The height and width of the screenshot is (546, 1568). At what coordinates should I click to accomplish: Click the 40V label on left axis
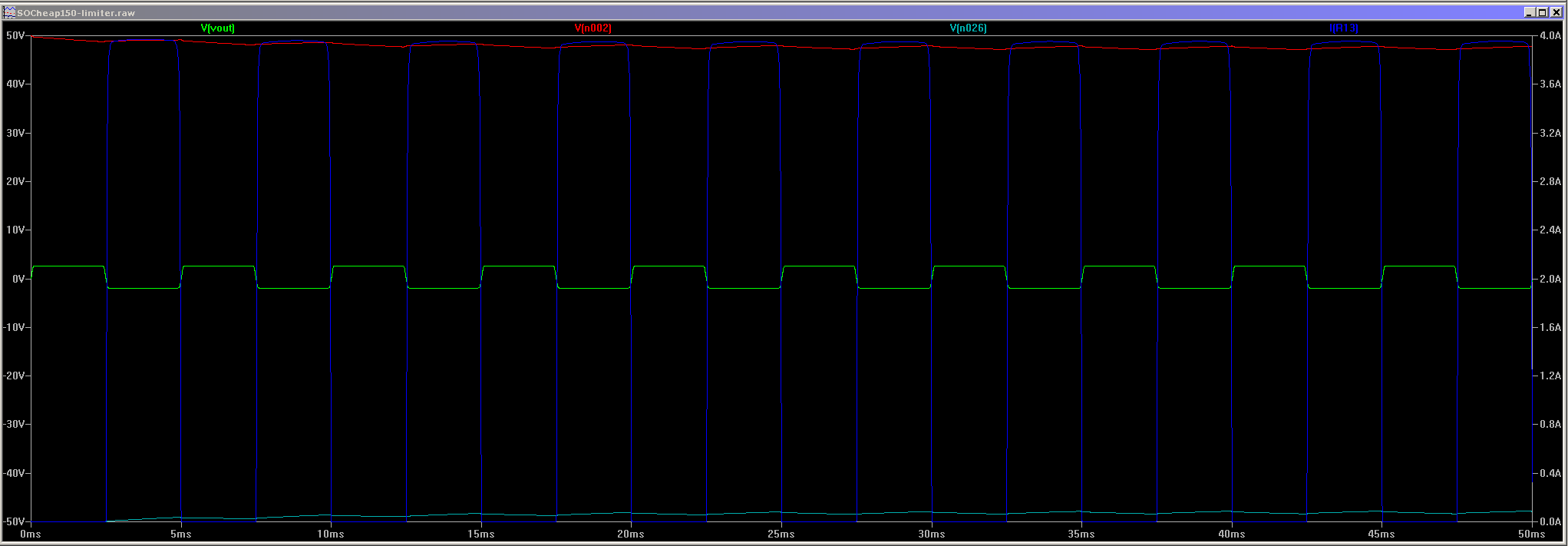coord(15,84)
